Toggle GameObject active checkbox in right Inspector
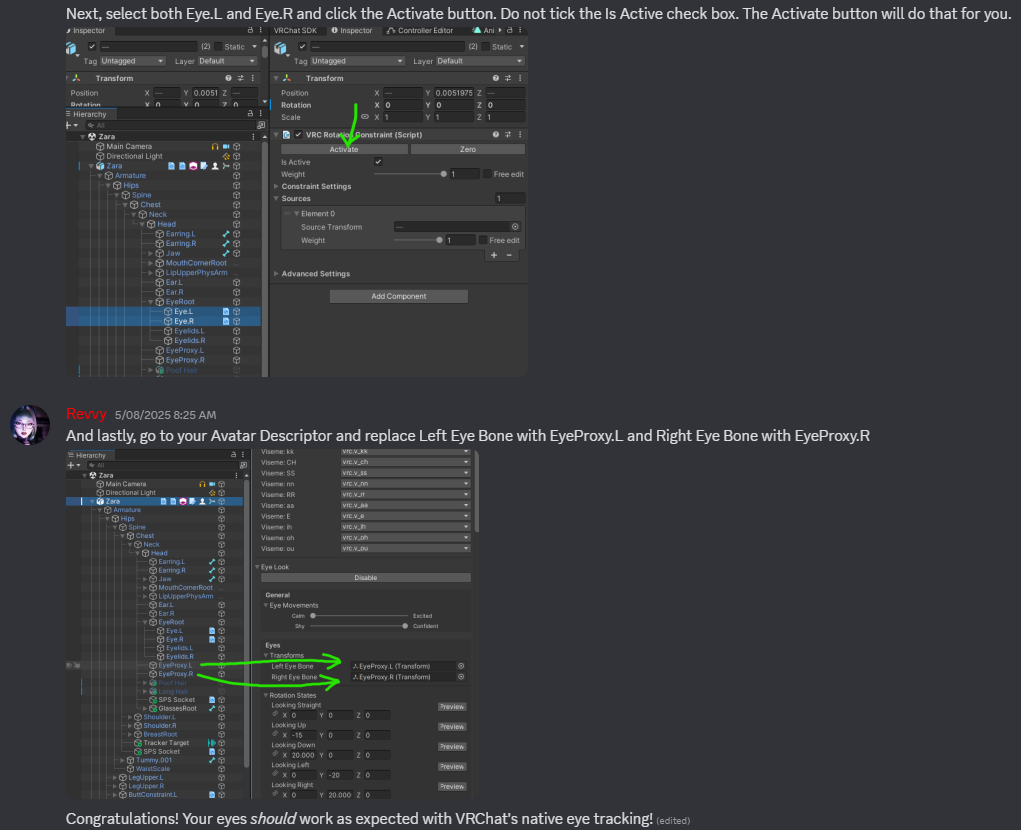This screenshot has height=830, width=1021. 302,46
